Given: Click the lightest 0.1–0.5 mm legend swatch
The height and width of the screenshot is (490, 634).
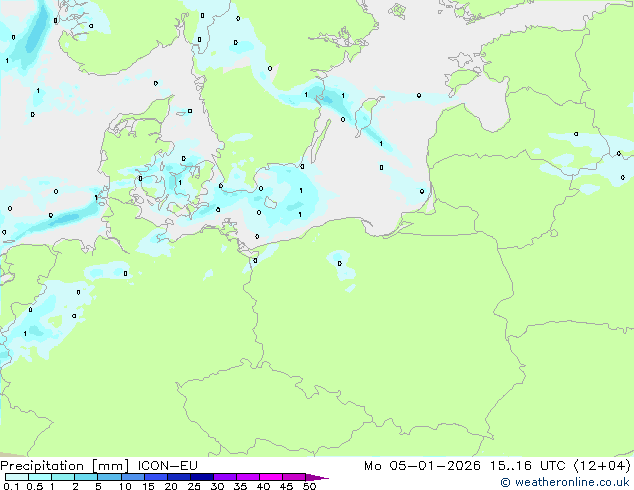Looking at the screenshot, I should pyautogui.click(x=17, y=477).
